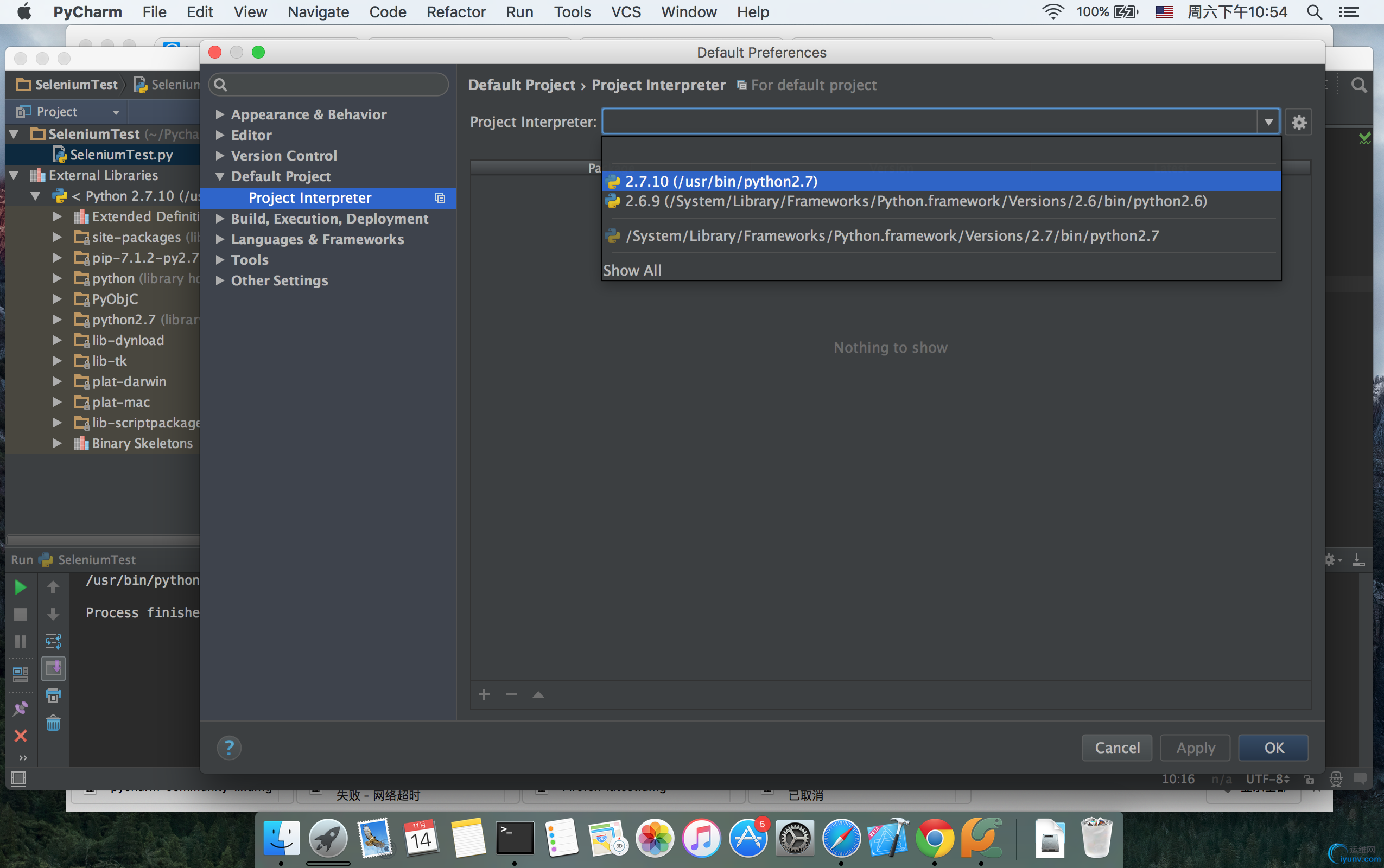Click scroll to end icon in Run panel
The width and height of the screenshot is (1384, 868).
point(53,668)
